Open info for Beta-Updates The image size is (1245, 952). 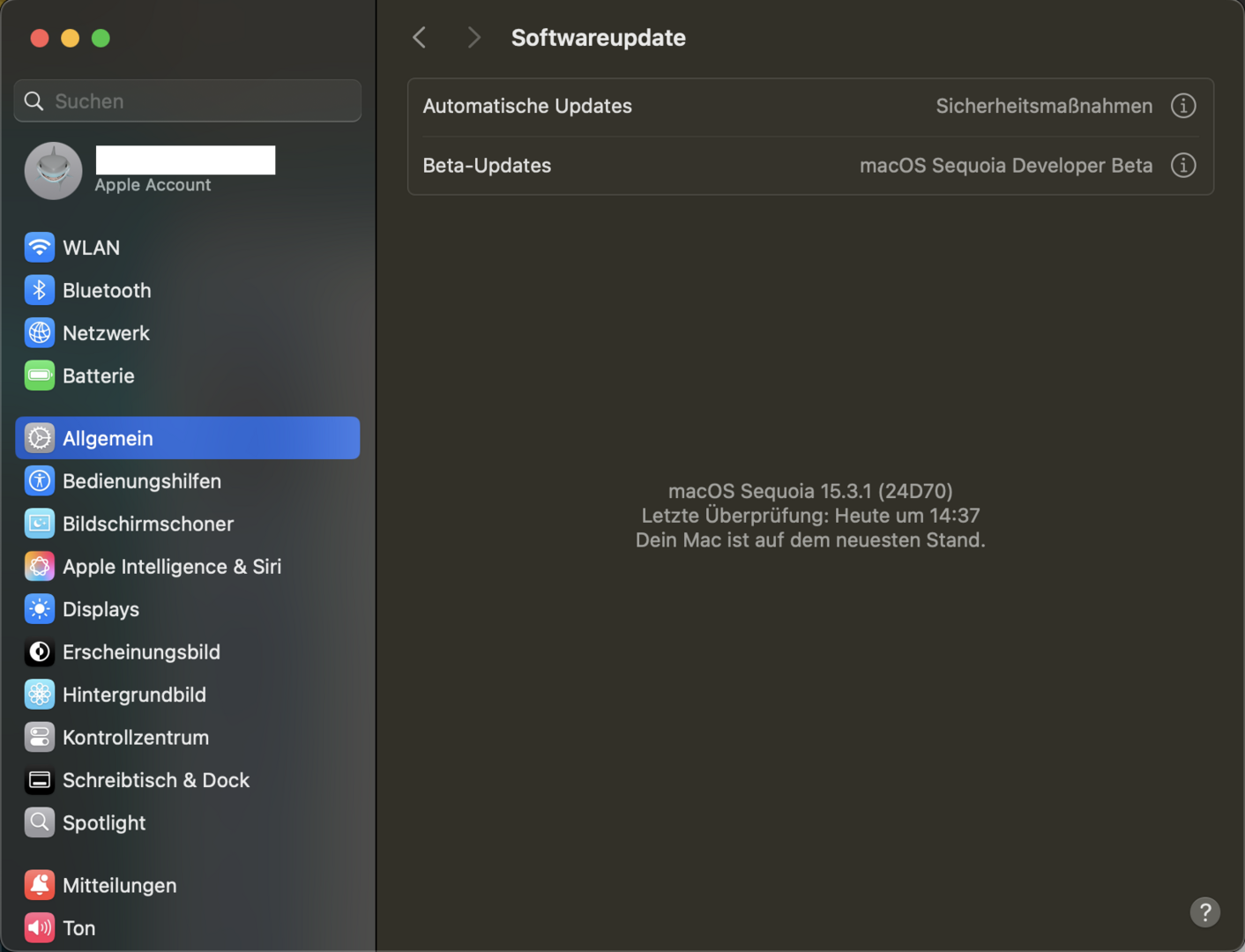1183,166
